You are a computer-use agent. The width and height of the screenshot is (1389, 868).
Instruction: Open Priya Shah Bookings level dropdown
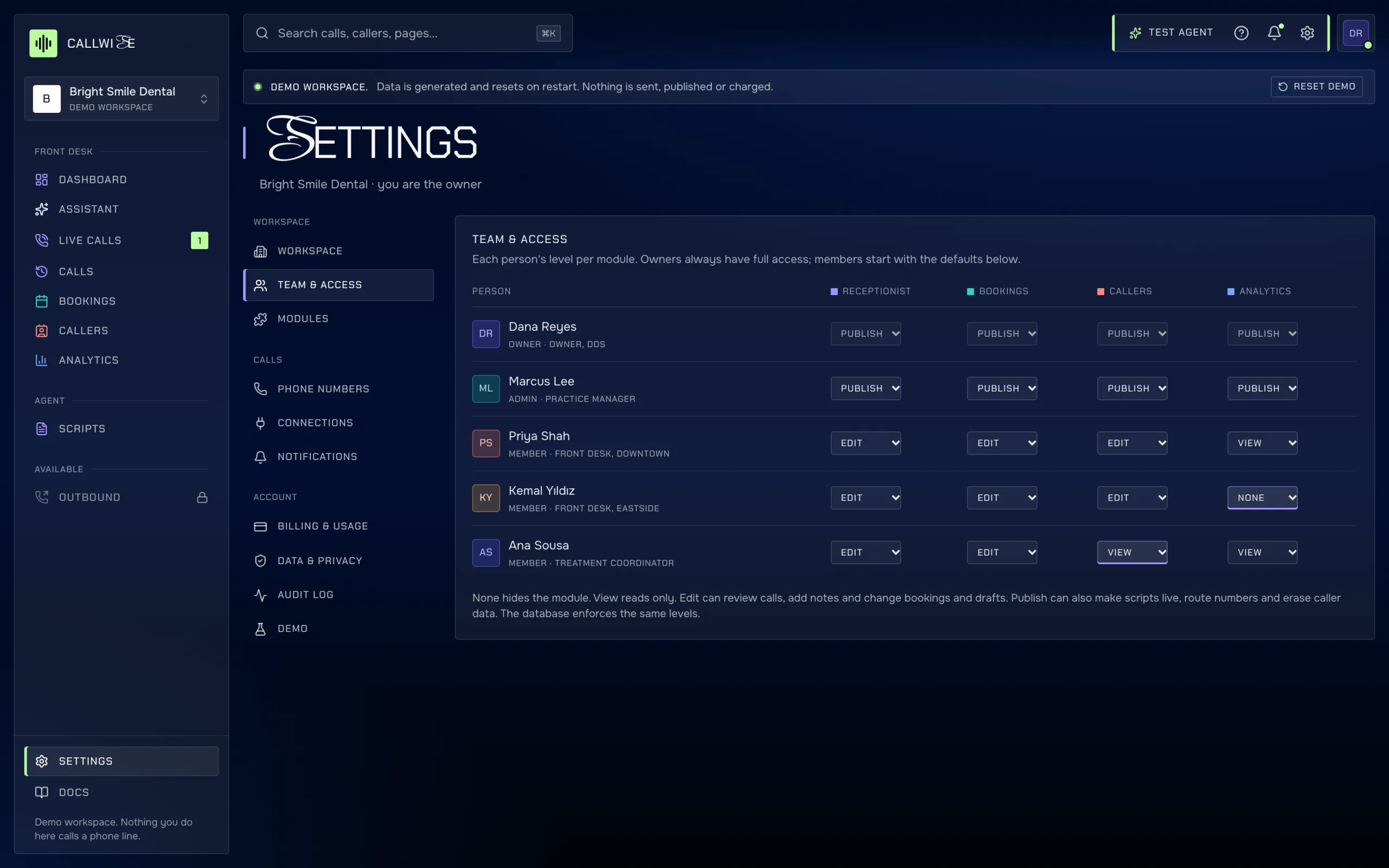[1002, 443]
